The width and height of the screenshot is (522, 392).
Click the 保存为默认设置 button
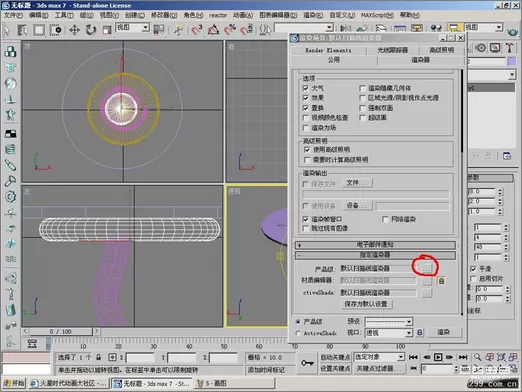[366, 304]
